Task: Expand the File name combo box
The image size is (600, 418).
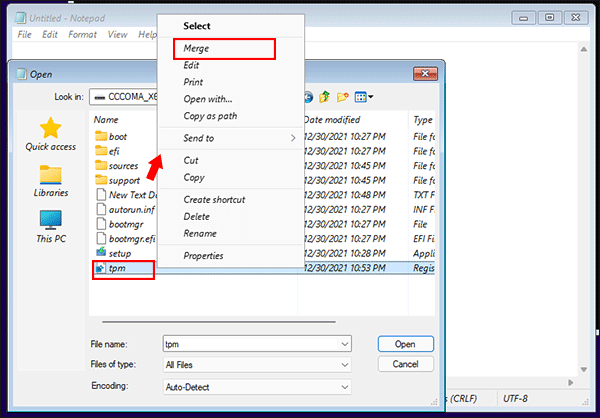Action: [x=345, y=343]
